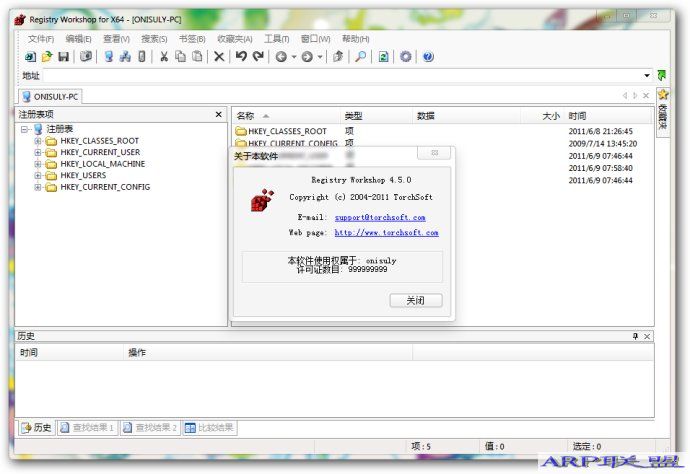Click the favorites star sidebar icon
The image size is (690, 474).
pos(663,94)
